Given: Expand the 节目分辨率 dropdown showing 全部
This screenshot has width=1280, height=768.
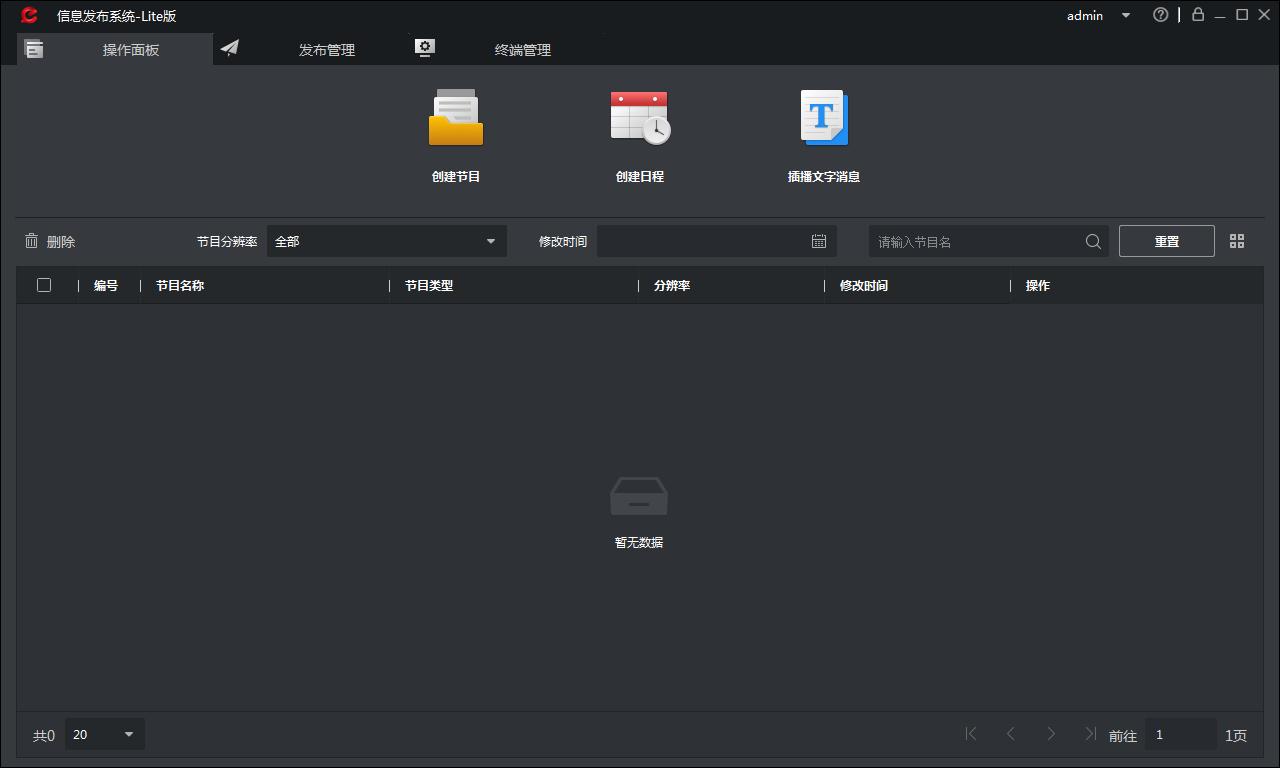Looking at the screenshot, I should (387, 241).
